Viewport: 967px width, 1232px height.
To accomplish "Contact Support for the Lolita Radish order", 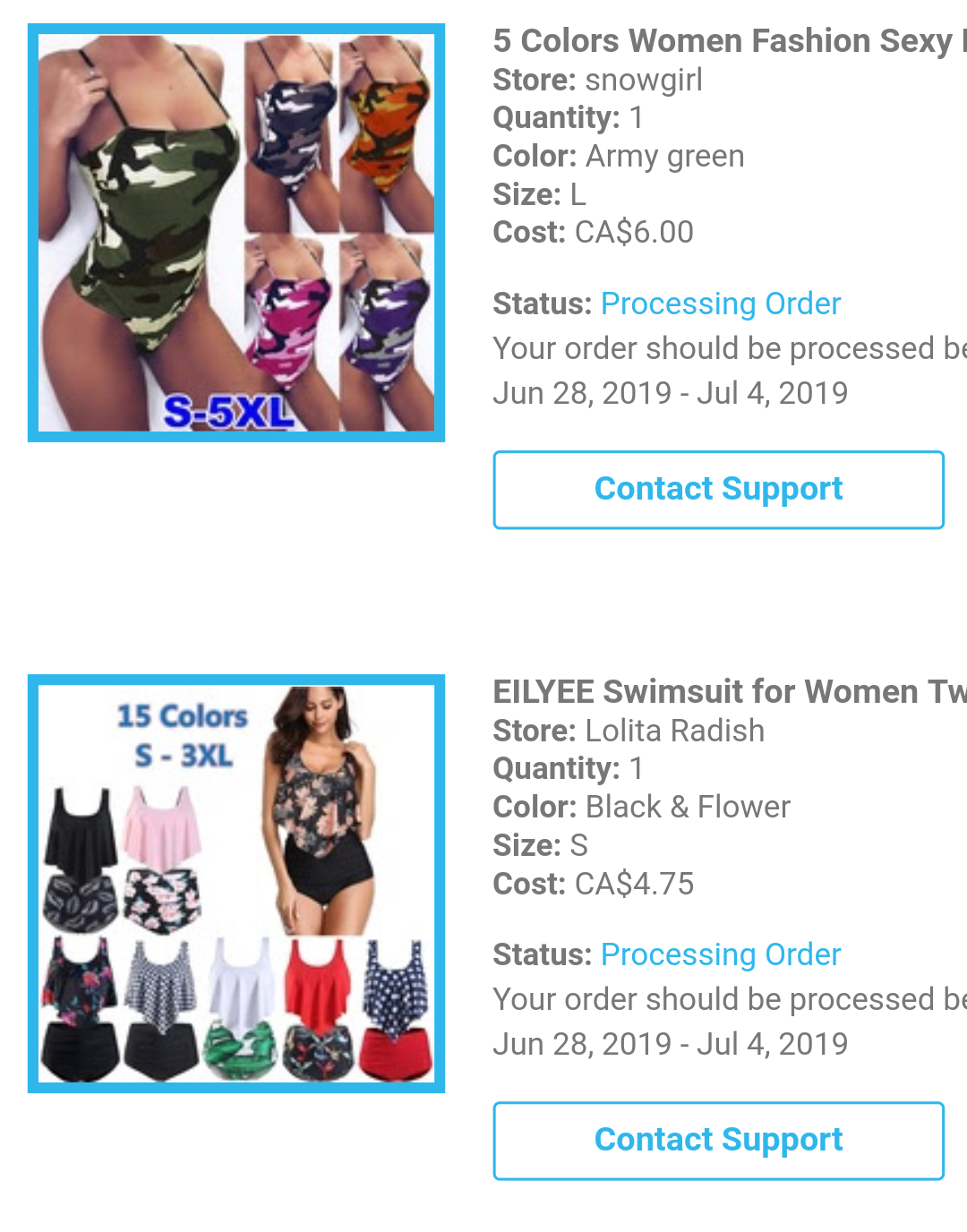I will pos(719,1141).
